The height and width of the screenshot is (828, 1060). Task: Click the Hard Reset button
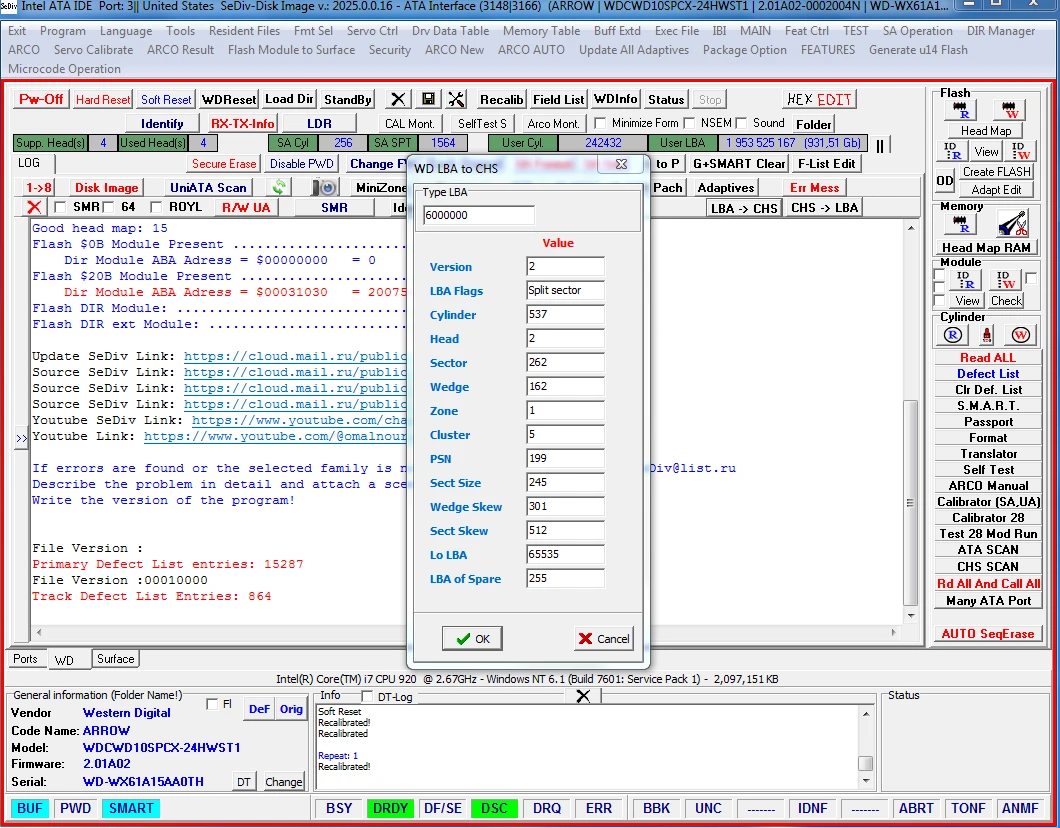[x=103, y=99]
